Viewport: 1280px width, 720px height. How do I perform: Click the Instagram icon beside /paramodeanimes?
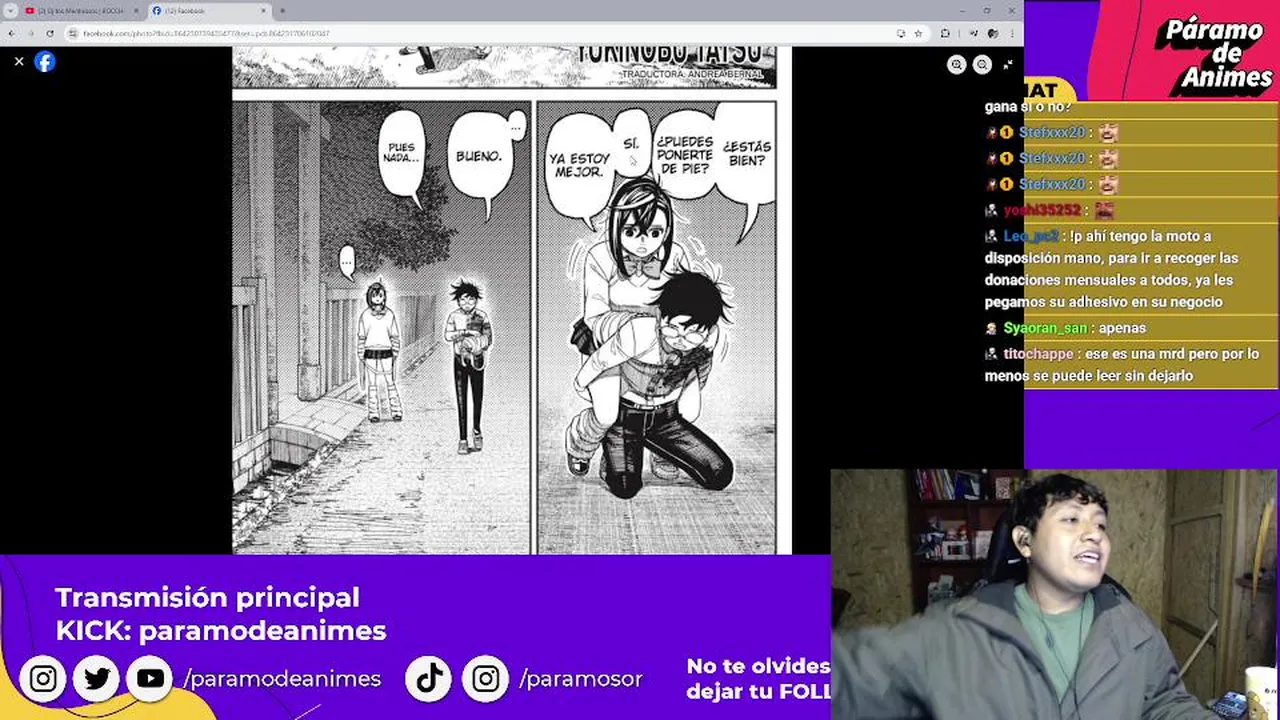[43, 679]
